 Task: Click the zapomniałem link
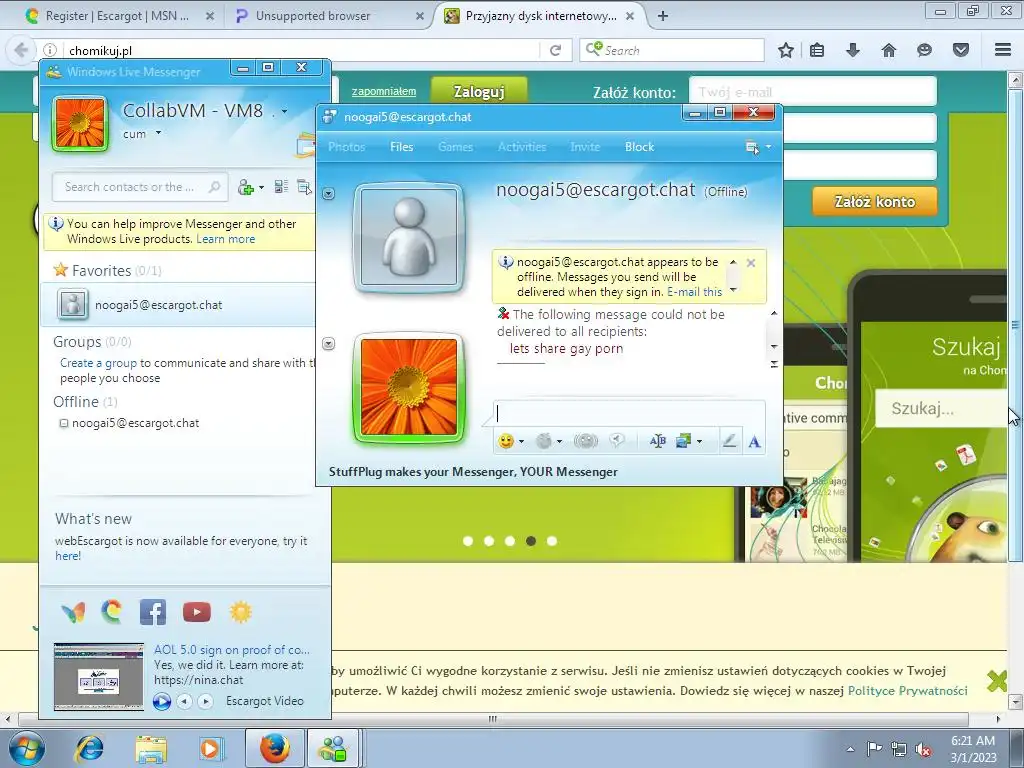coord(384,91)
